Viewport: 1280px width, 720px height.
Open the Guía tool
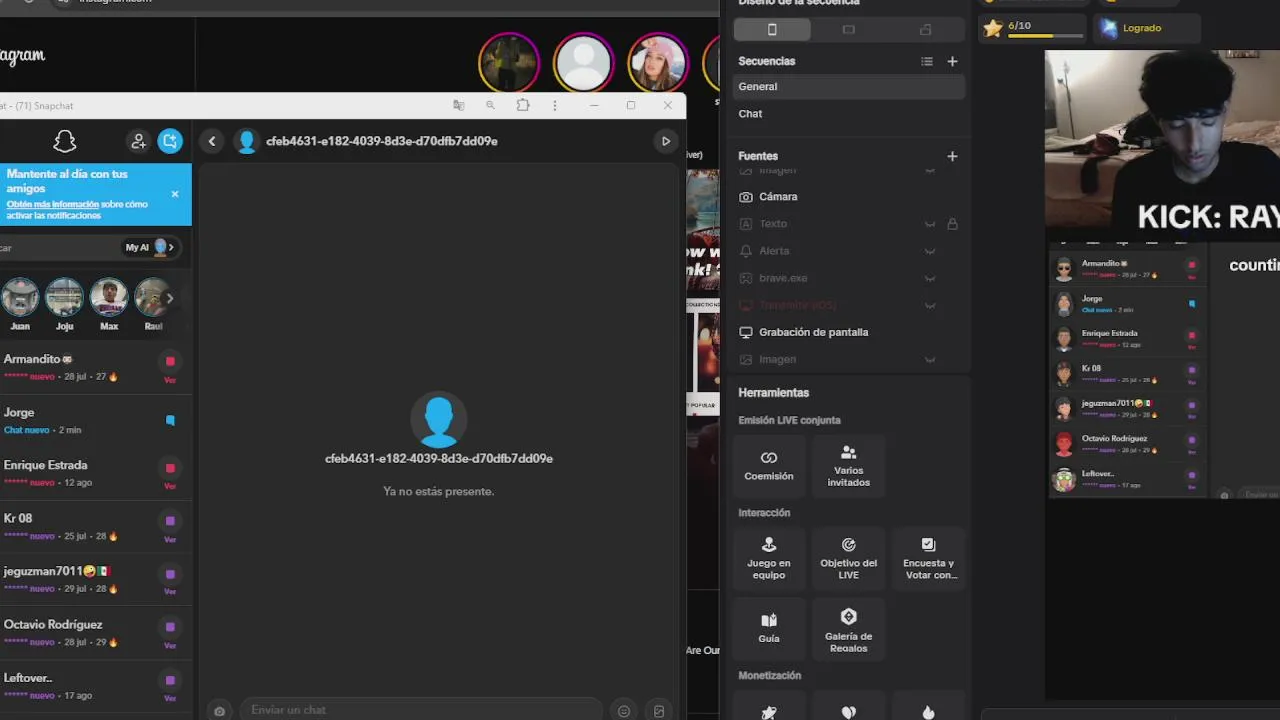click(768, 627)
